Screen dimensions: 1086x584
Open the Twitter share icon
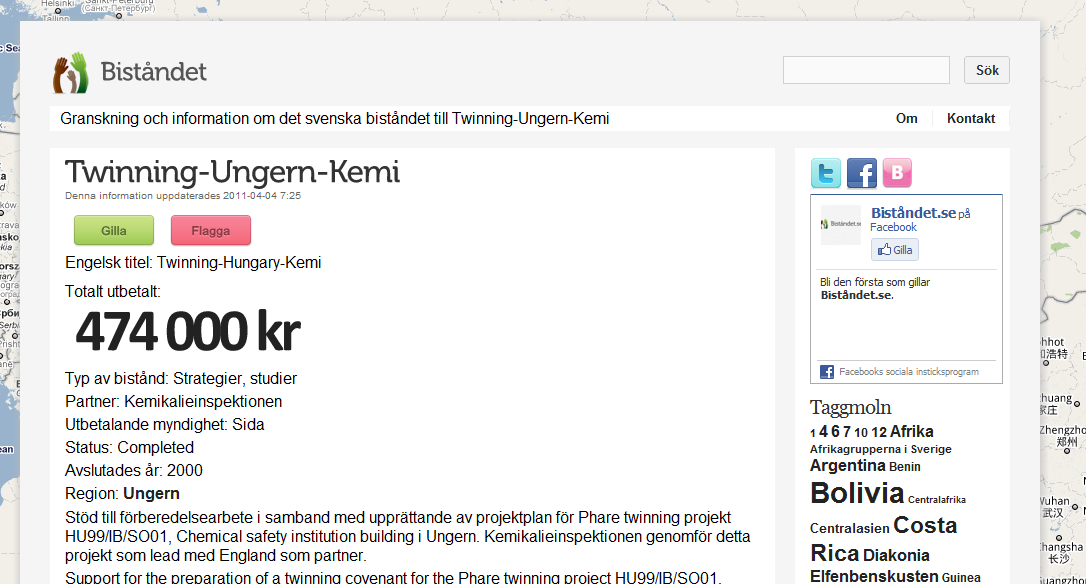coord(826,173)
